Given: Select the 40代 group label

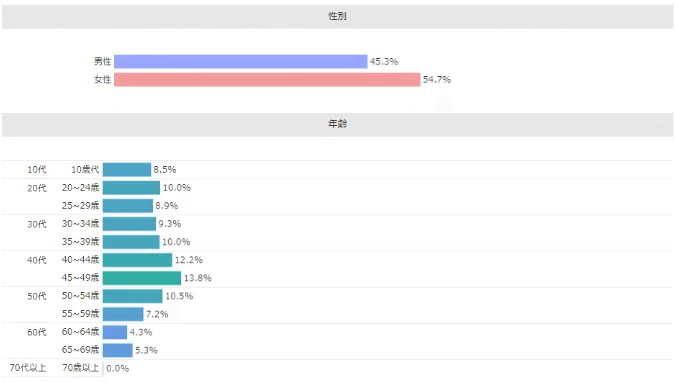Looking at the screenshot, I should [37, 260].
